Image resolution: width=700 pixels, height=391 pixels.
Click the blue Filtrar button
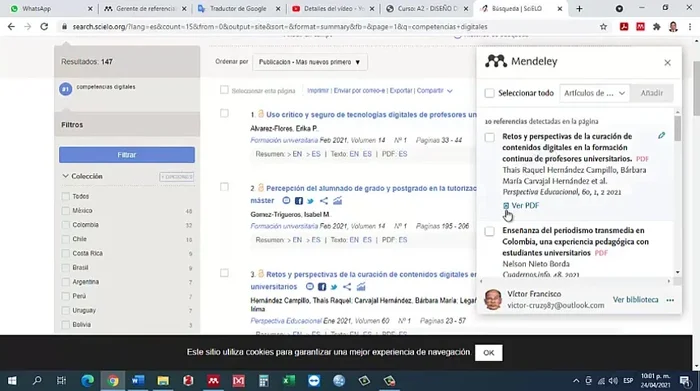click(x=127, y=155)
